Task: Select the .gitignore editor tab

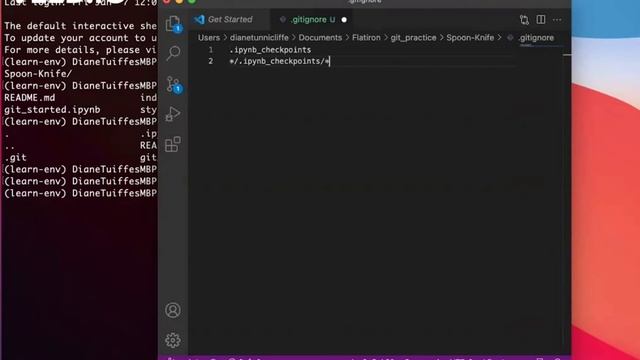Action: (312, 19)
